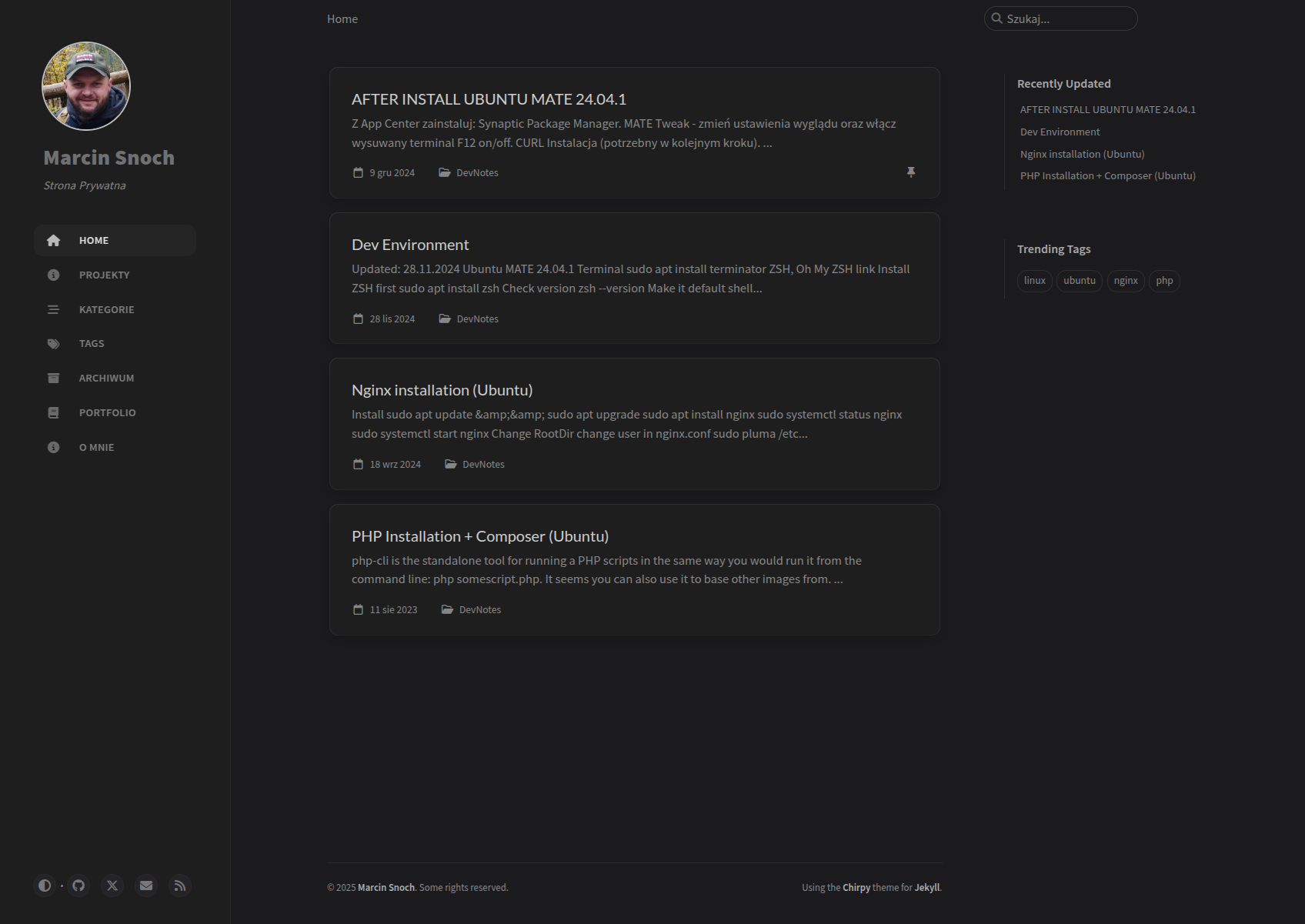Image resolution: width=1305 pixels, height=924 pixels.
Task: Click the archive box icon beside ARCHIWUM
Action: pyautogui.click(x=53, y=379)
